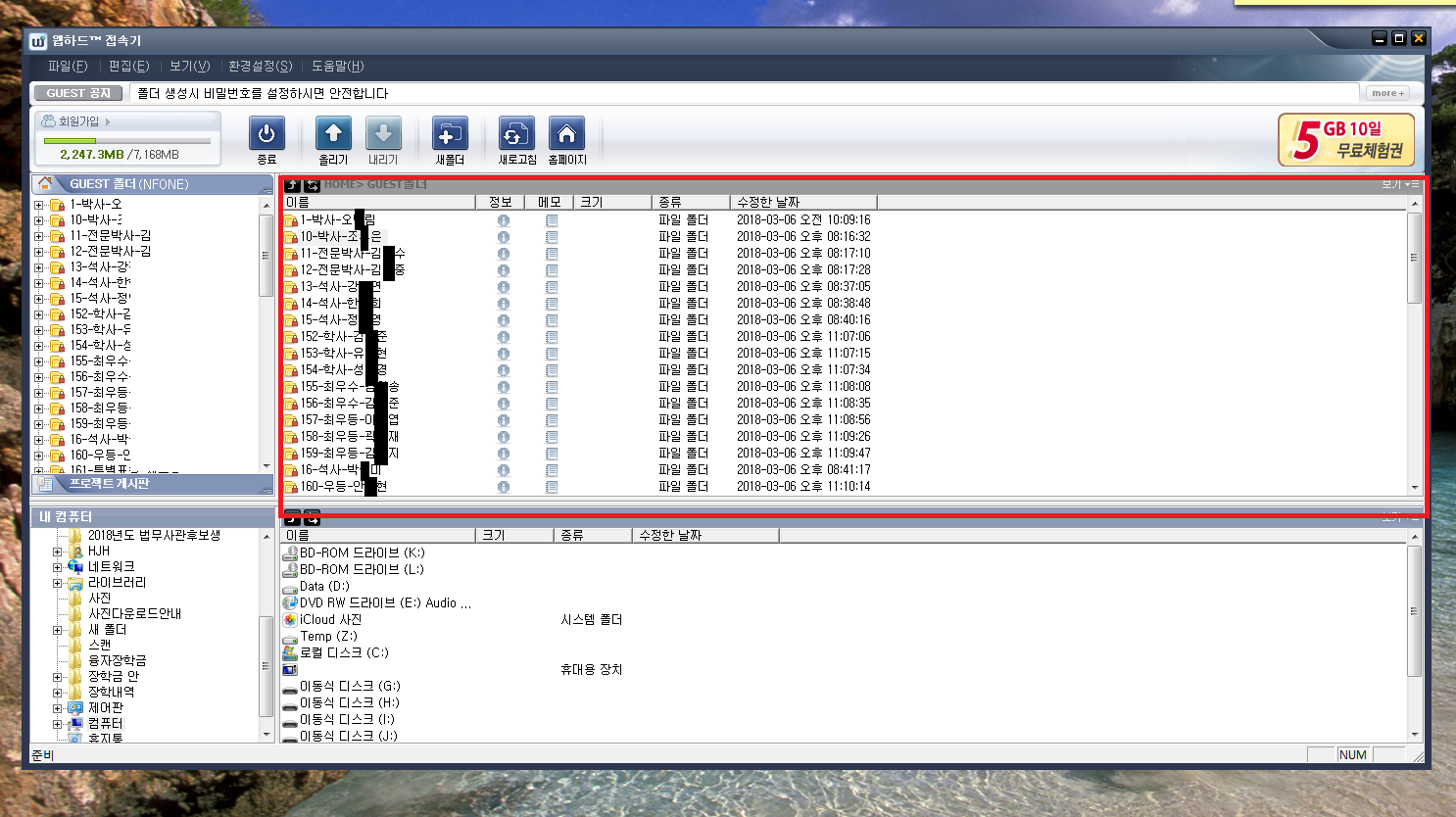Open memo icon for 11-전문박사 folder

552,254
